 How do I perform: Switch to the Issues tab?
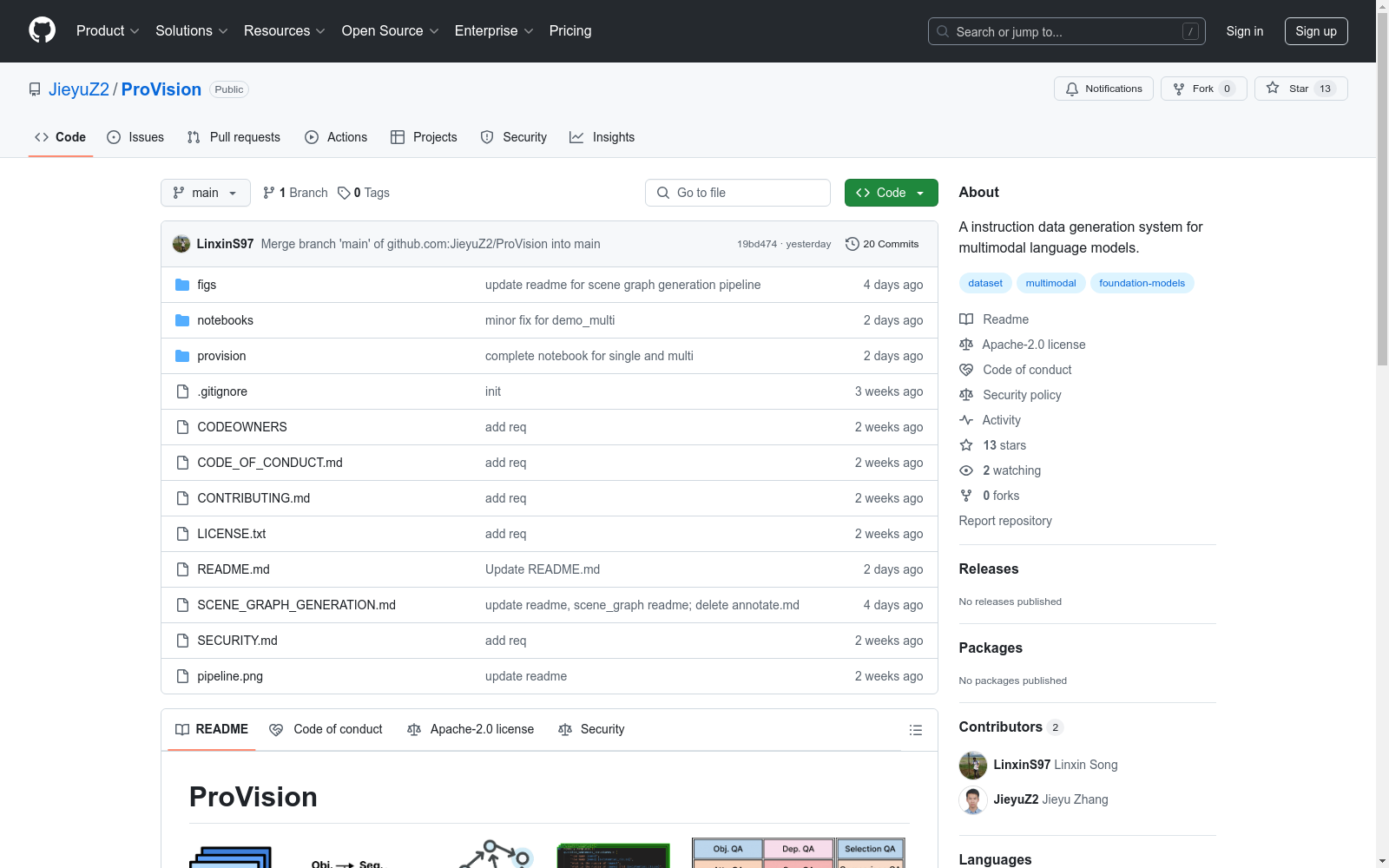pyautogui.click(x=135, y=137)
